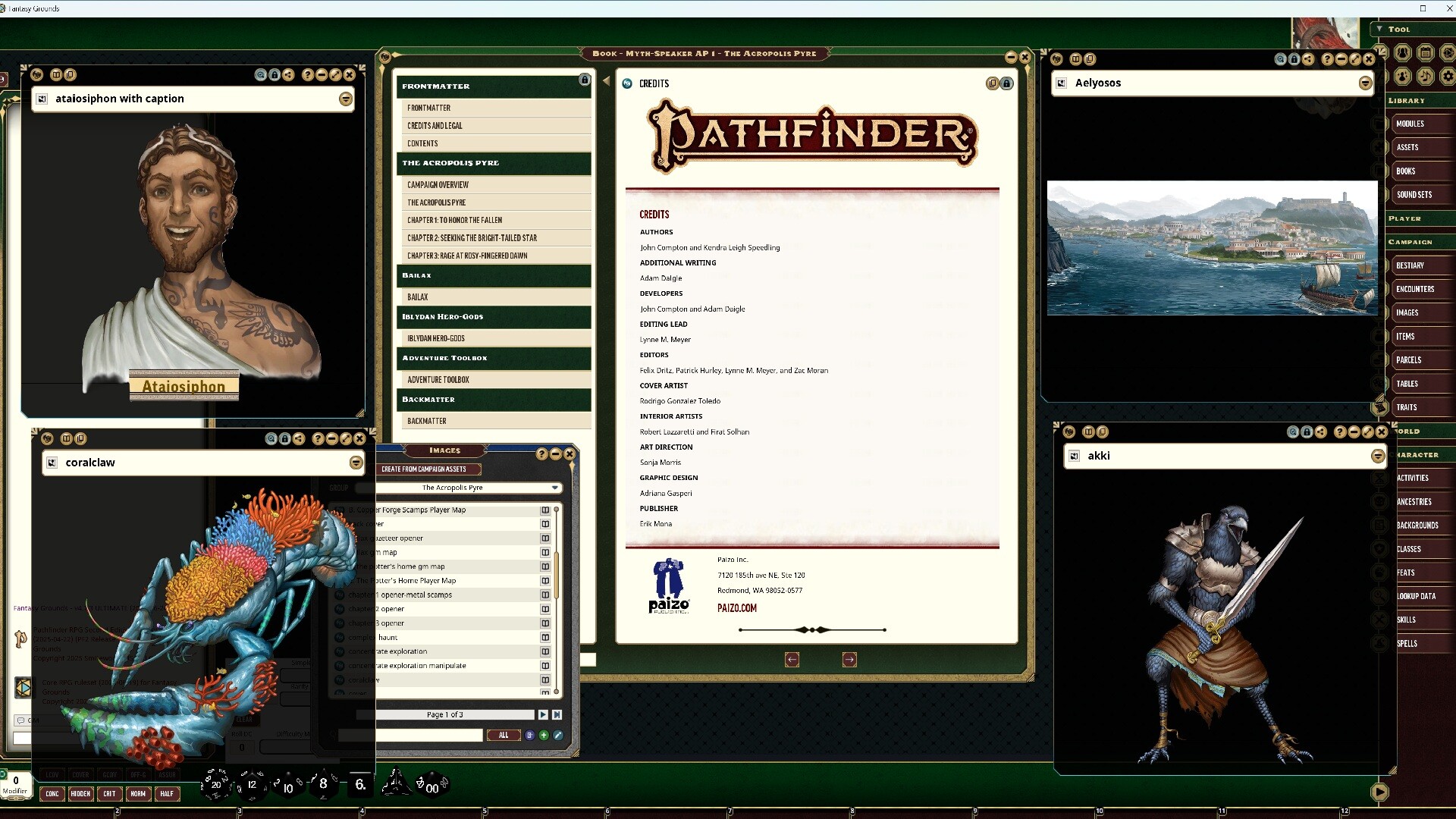Click the PAIZO.COM link on the credits page
Viewport: 1456px width, 819px height.
736,607
